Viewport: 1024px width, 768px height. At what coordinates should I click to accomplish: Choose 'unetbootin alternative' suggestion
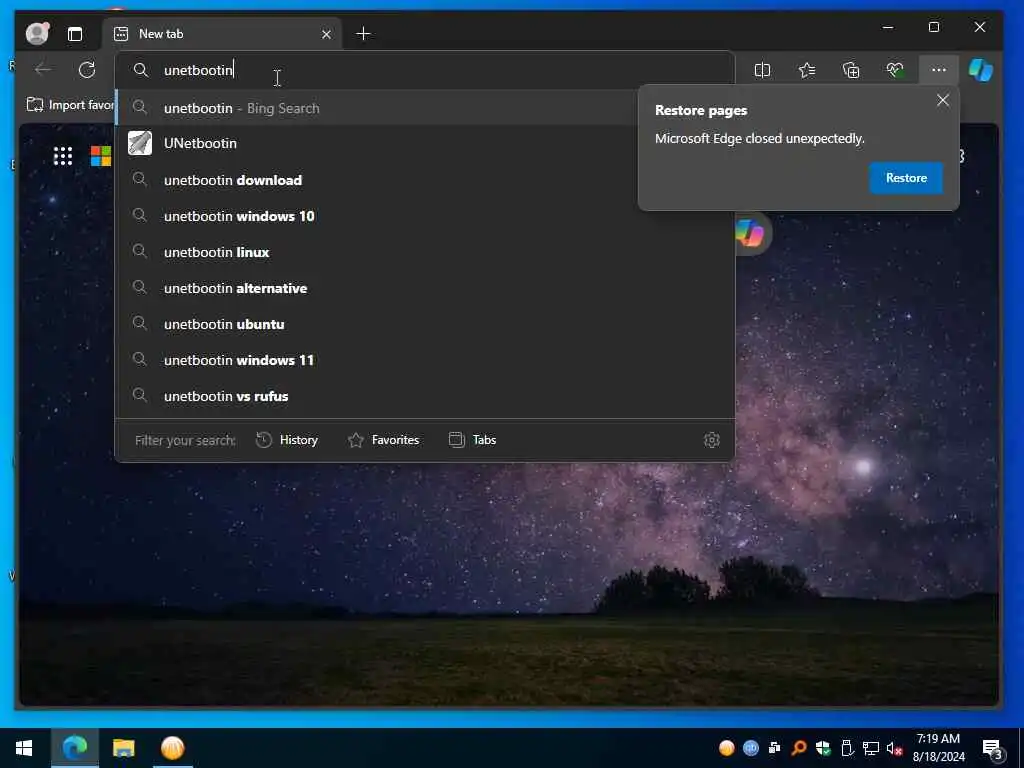[424, 287]
